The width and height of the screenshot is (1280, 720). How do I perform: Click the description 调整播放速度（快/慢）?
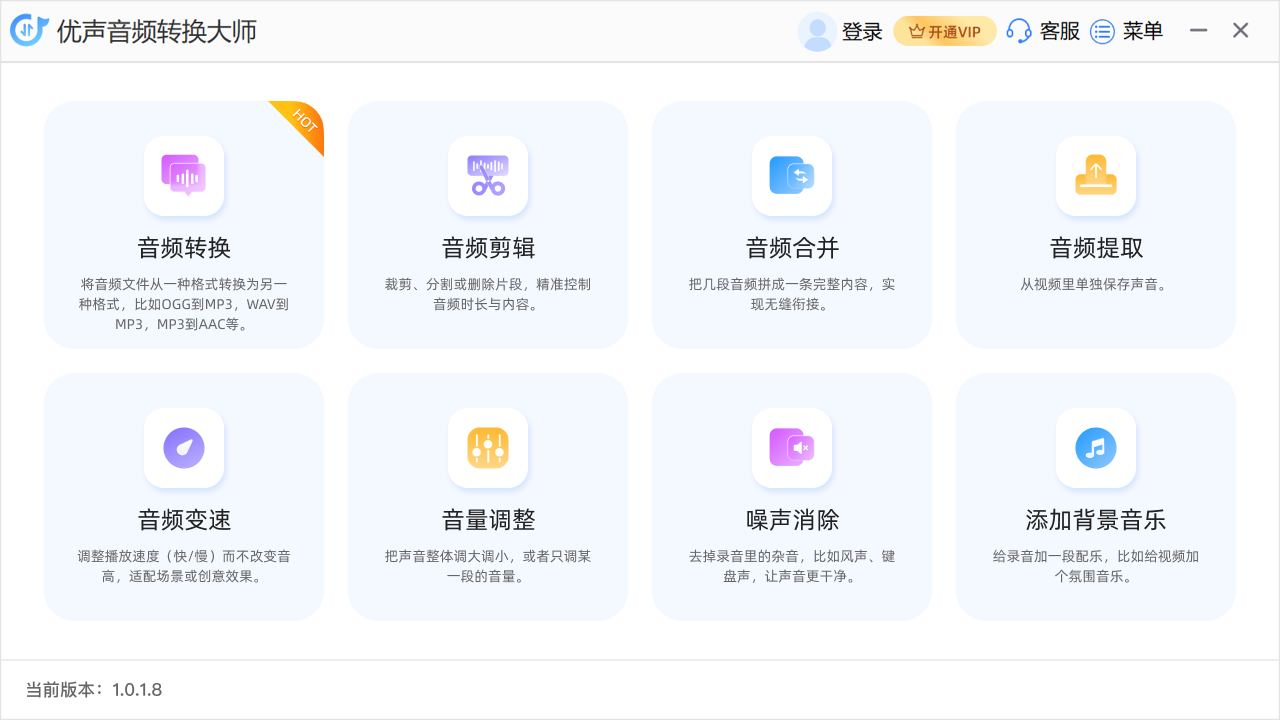(184, 566)
